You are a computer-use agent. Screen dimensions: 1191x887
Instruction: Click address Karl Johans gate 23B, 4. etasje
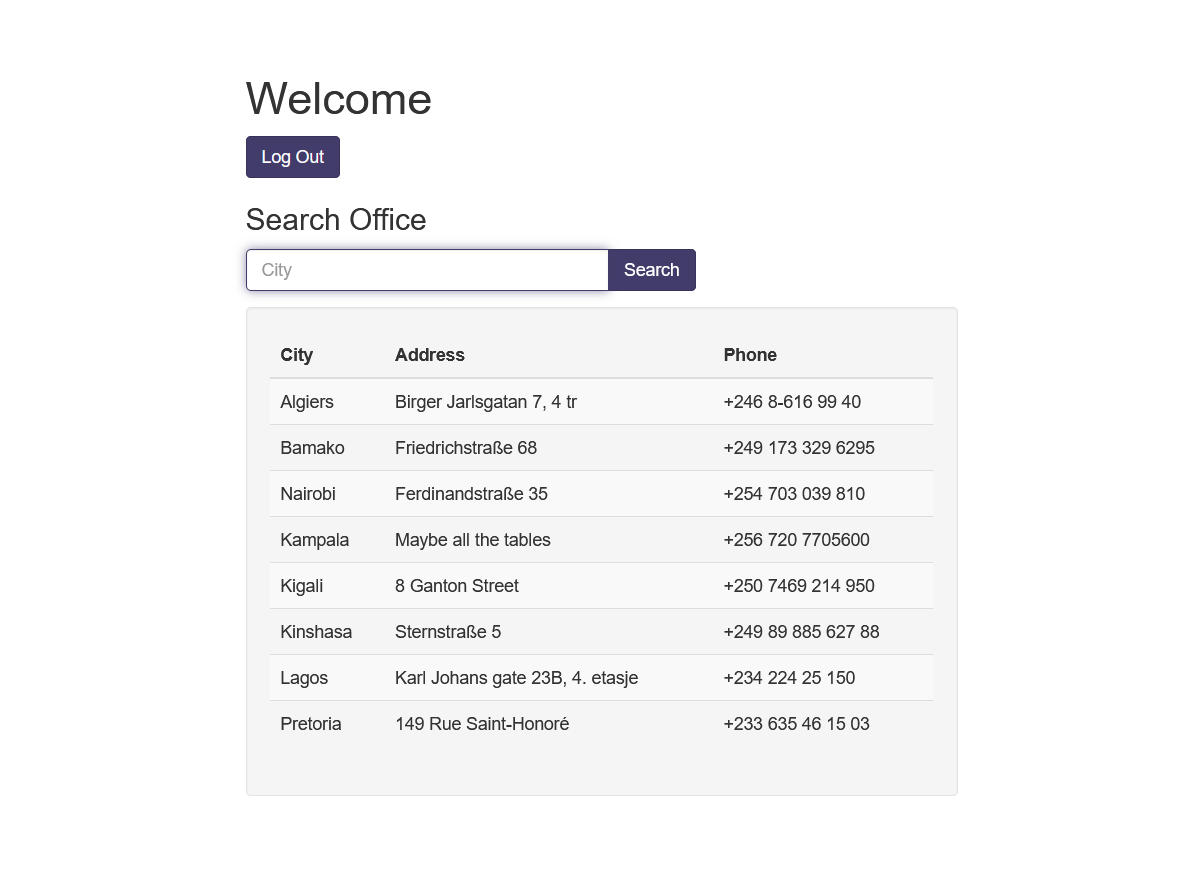point(517,677)
